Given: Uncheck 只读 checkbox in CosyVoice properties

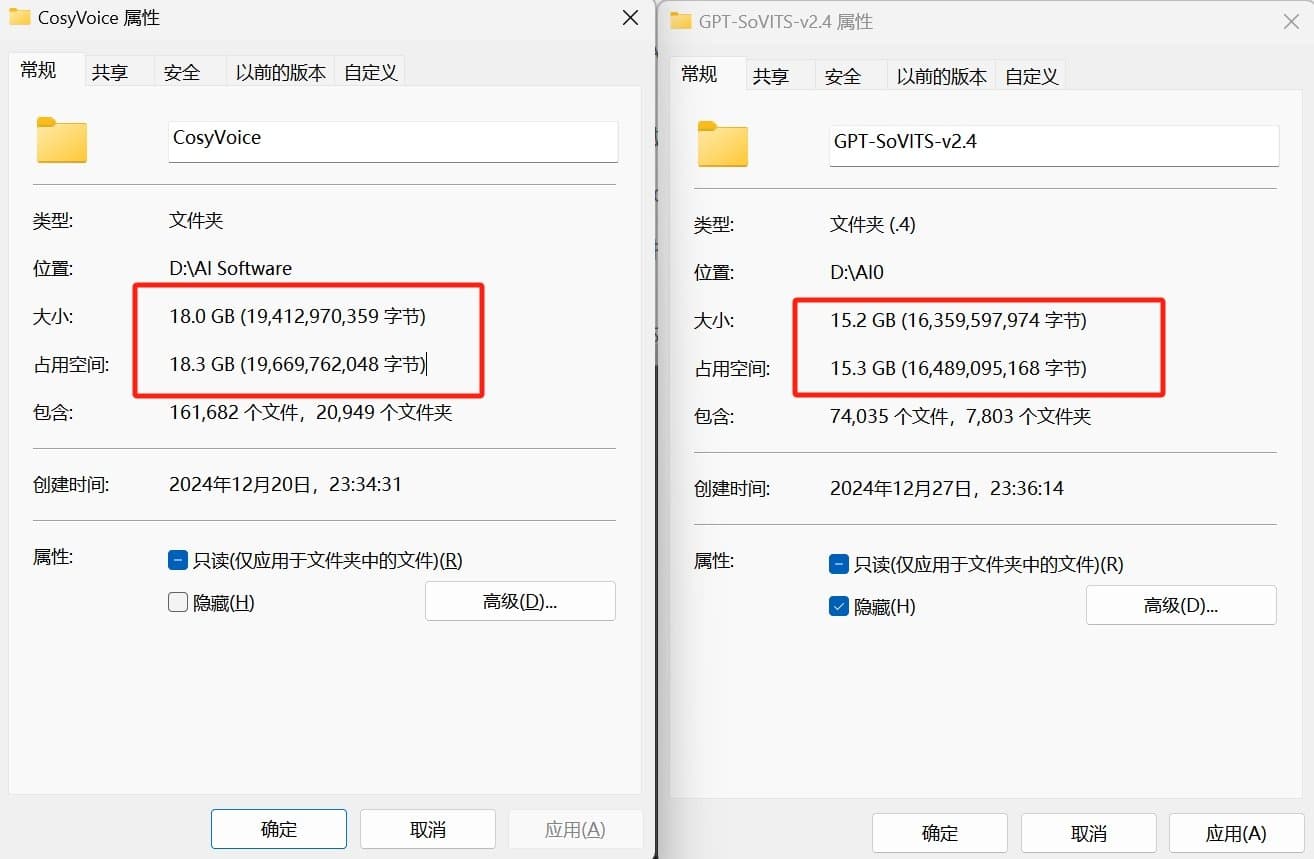Looking at the screenshot, I should pos(178,560).
